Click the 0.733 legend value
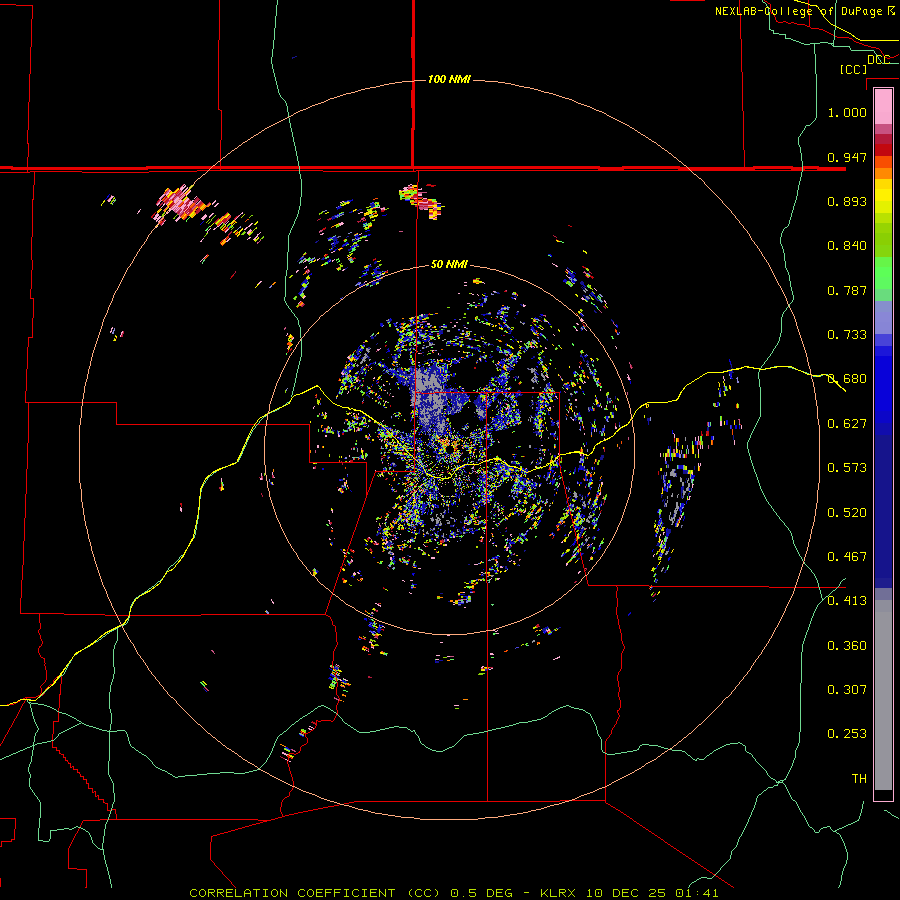This screenshot has height=900, width=900. pos(847,335)
